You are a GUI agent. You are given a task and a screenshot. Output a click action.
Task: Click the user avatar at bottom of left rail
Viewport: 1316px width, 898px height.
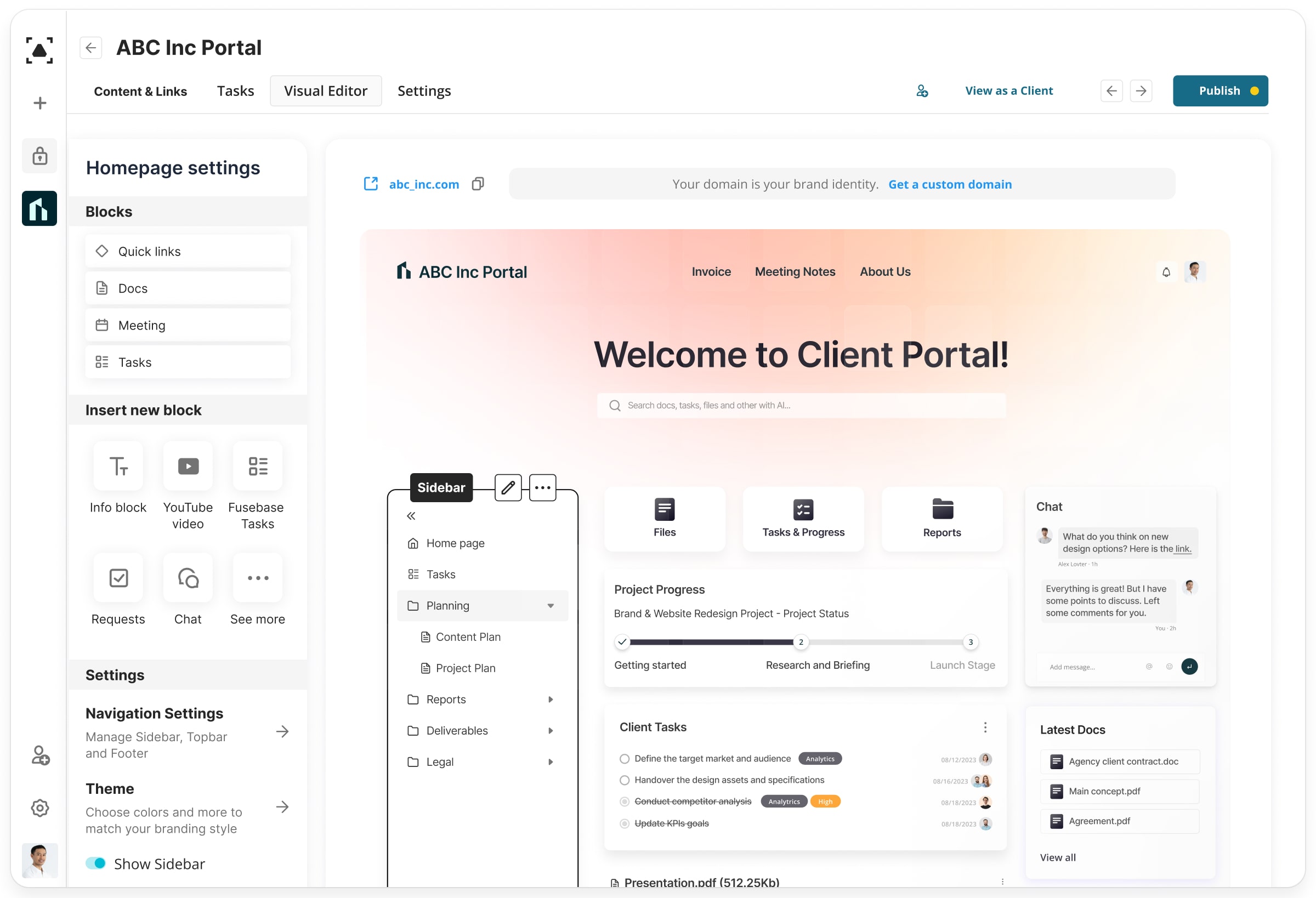(39, 860)
